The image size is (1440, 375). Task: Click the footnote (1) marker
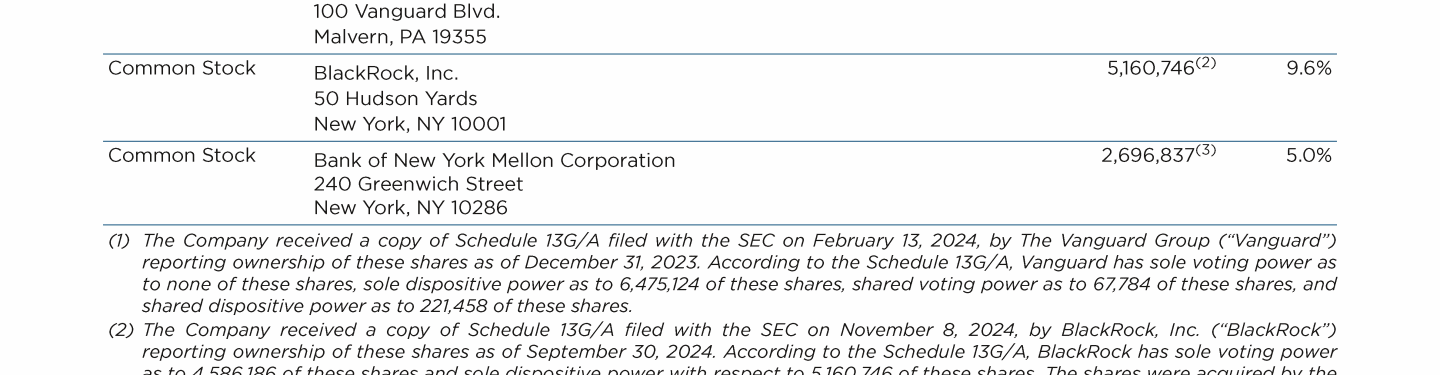click(x=119, y=241)
